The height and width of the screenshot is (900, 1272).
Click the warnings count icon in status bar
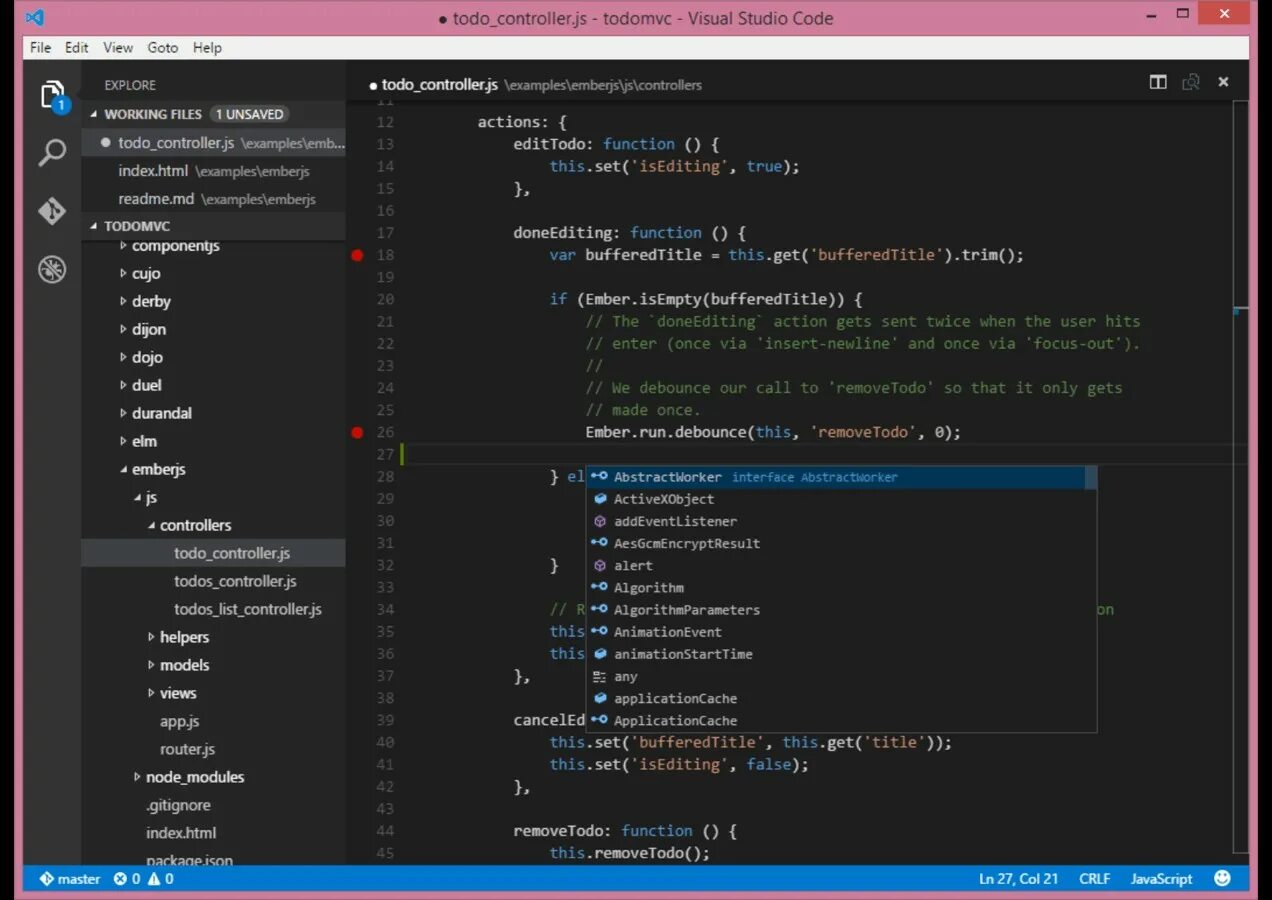point(161,879)
